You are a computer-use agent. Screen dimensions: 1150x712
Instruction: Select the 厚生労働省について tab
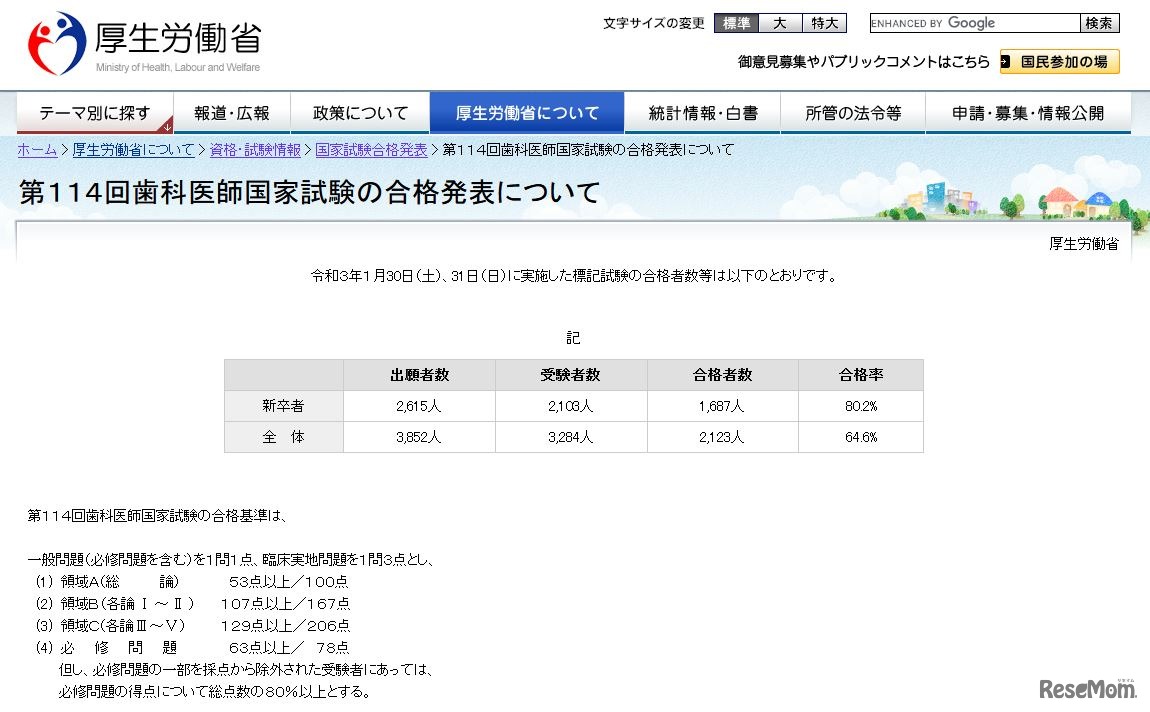[x=527, y=112]
